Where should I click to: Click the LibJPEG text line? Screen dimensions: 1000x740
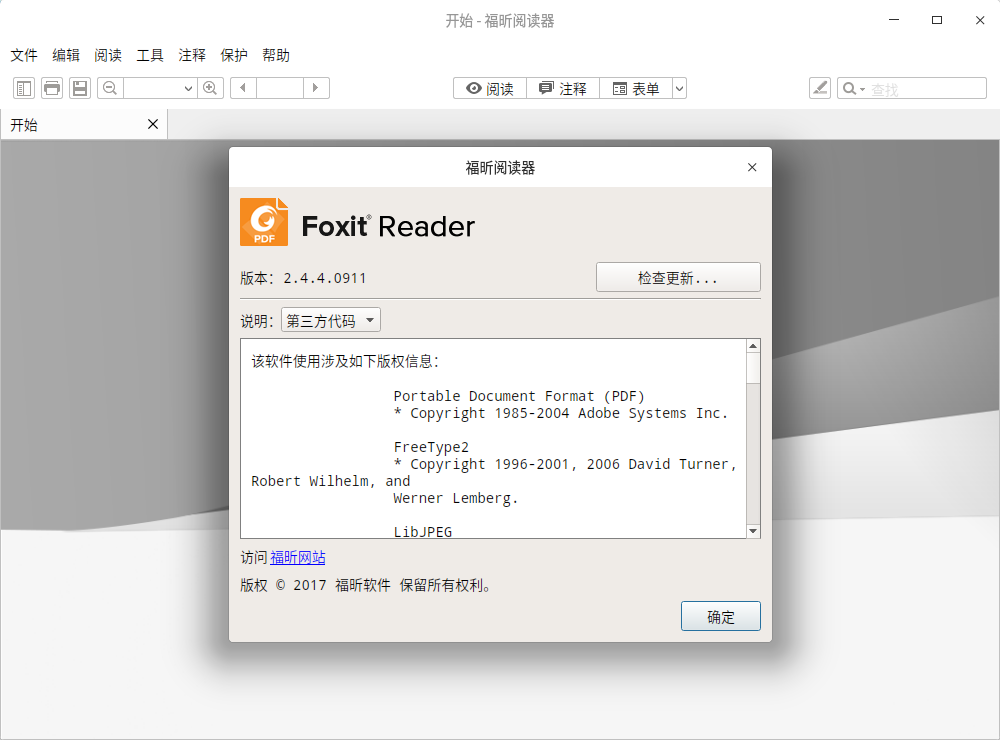pyautogui.click(x=423, y=531)
